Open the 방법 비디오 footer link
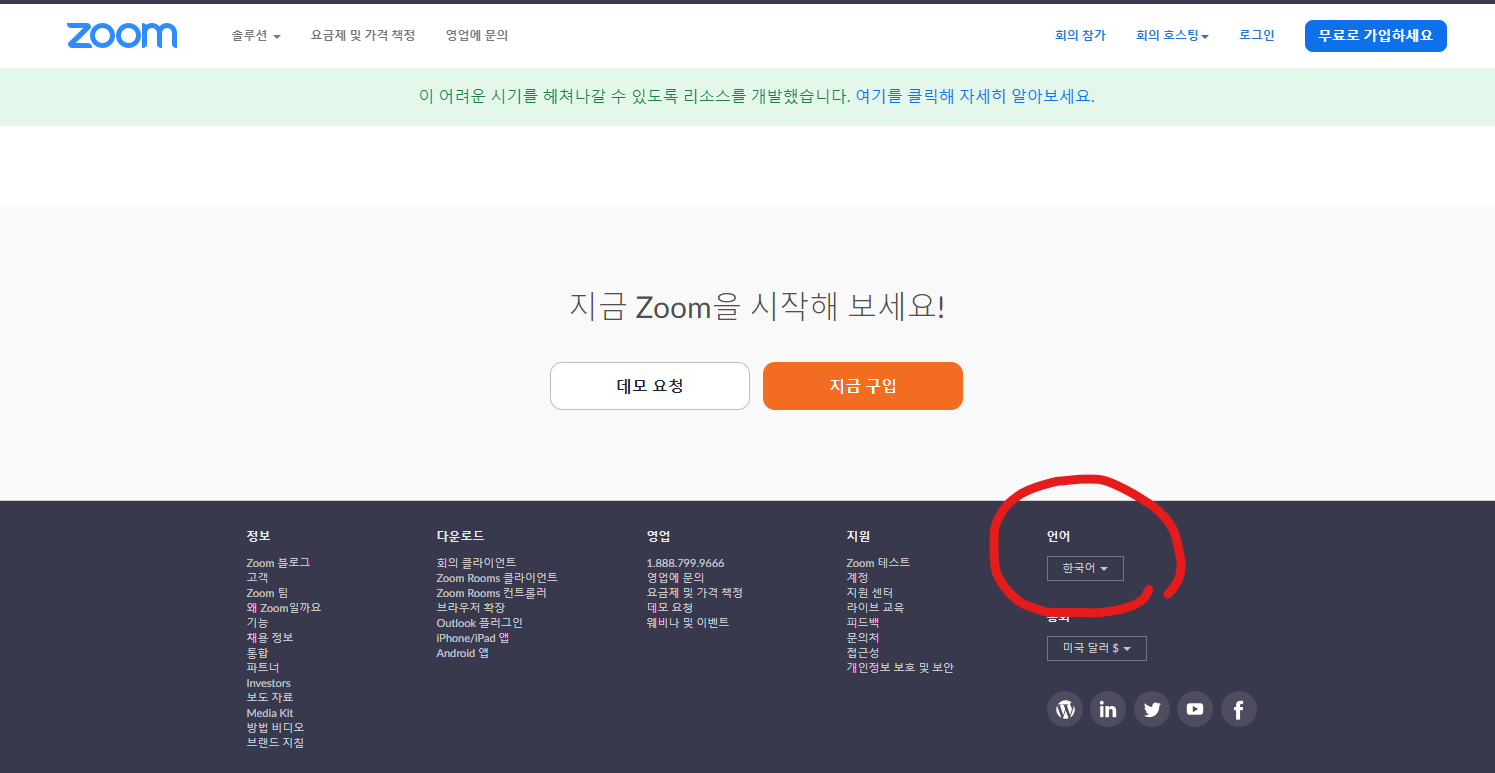Image resolution: width=1495 pixels, height=773 pixels. click(x=275, y=727)
